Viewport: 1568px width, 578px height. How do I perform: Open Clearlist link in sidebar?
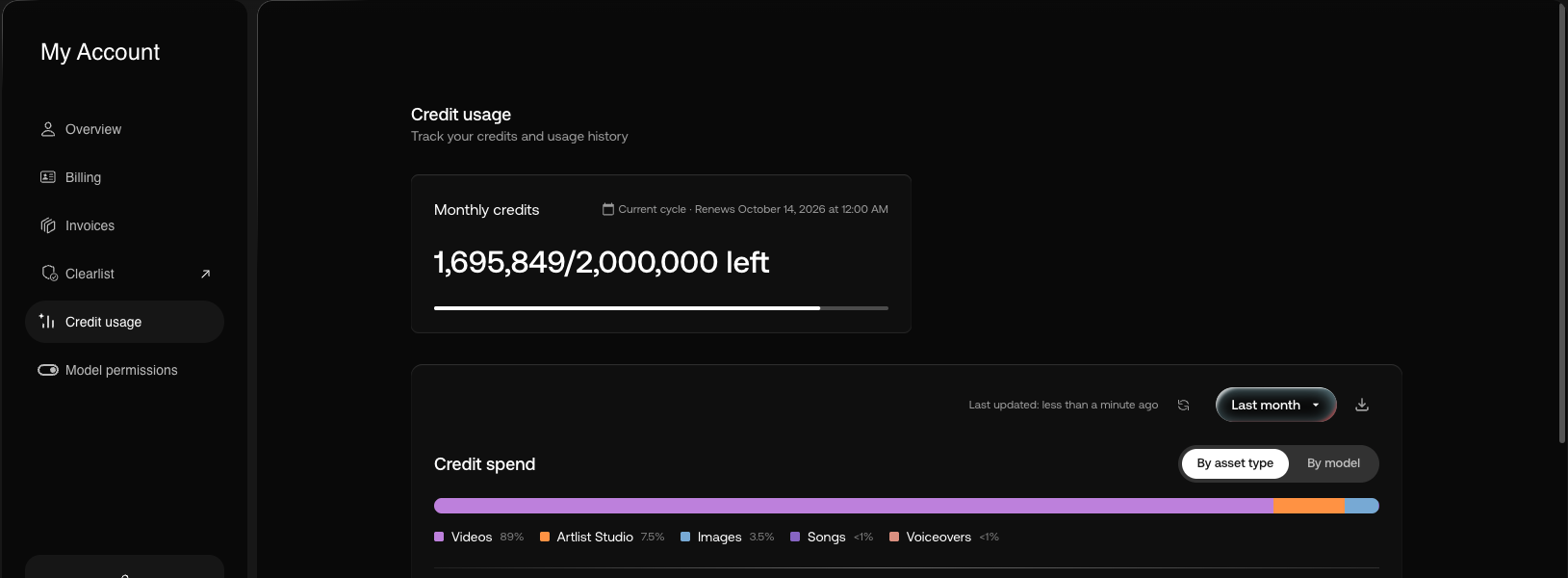coord(124,274)
